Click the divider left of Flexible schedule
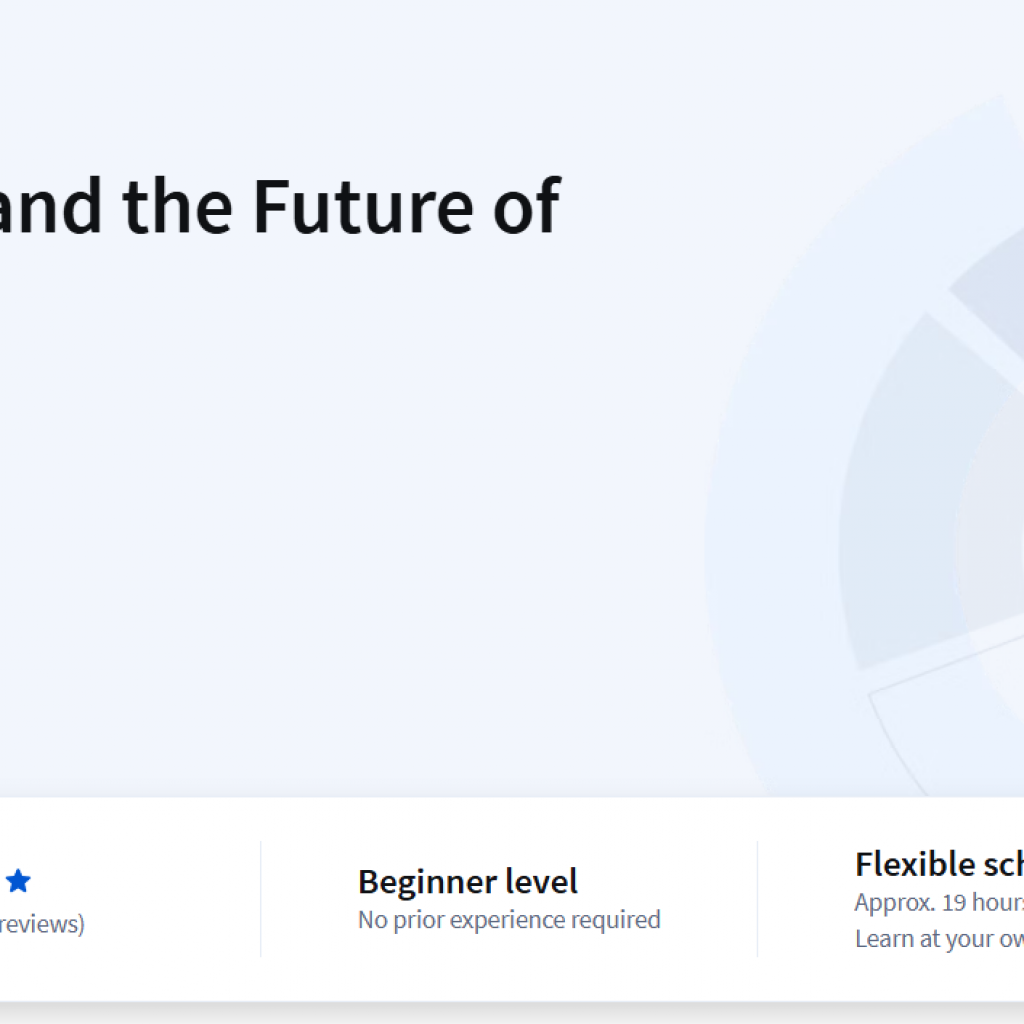The width and height of the screenshot is (1024, 1024). pyautogui.click(x=757, y=898)
